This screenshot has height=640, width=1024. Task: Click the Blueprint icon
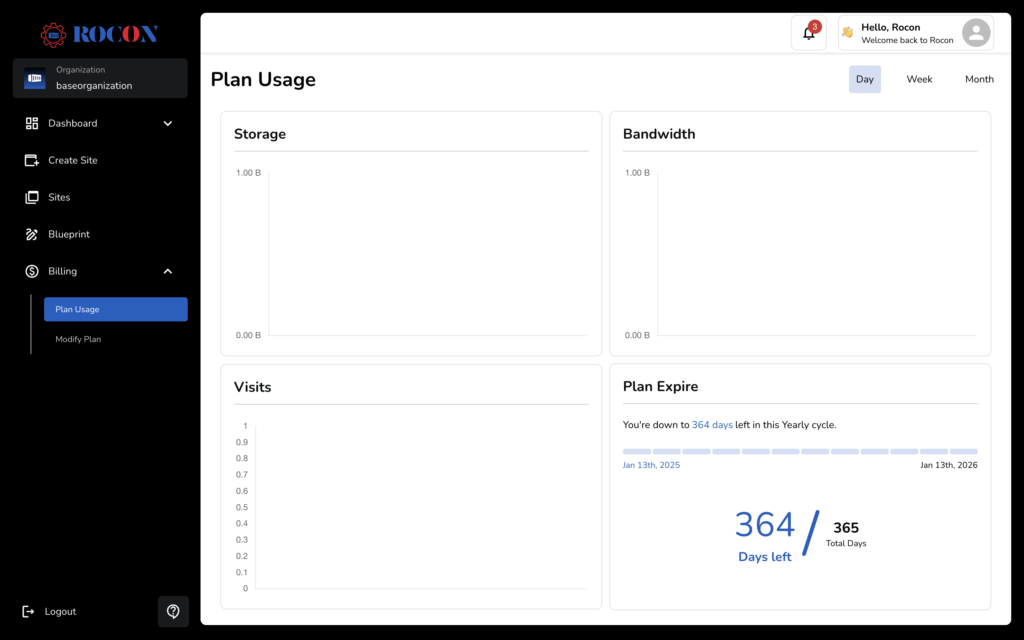coord(30,234)
